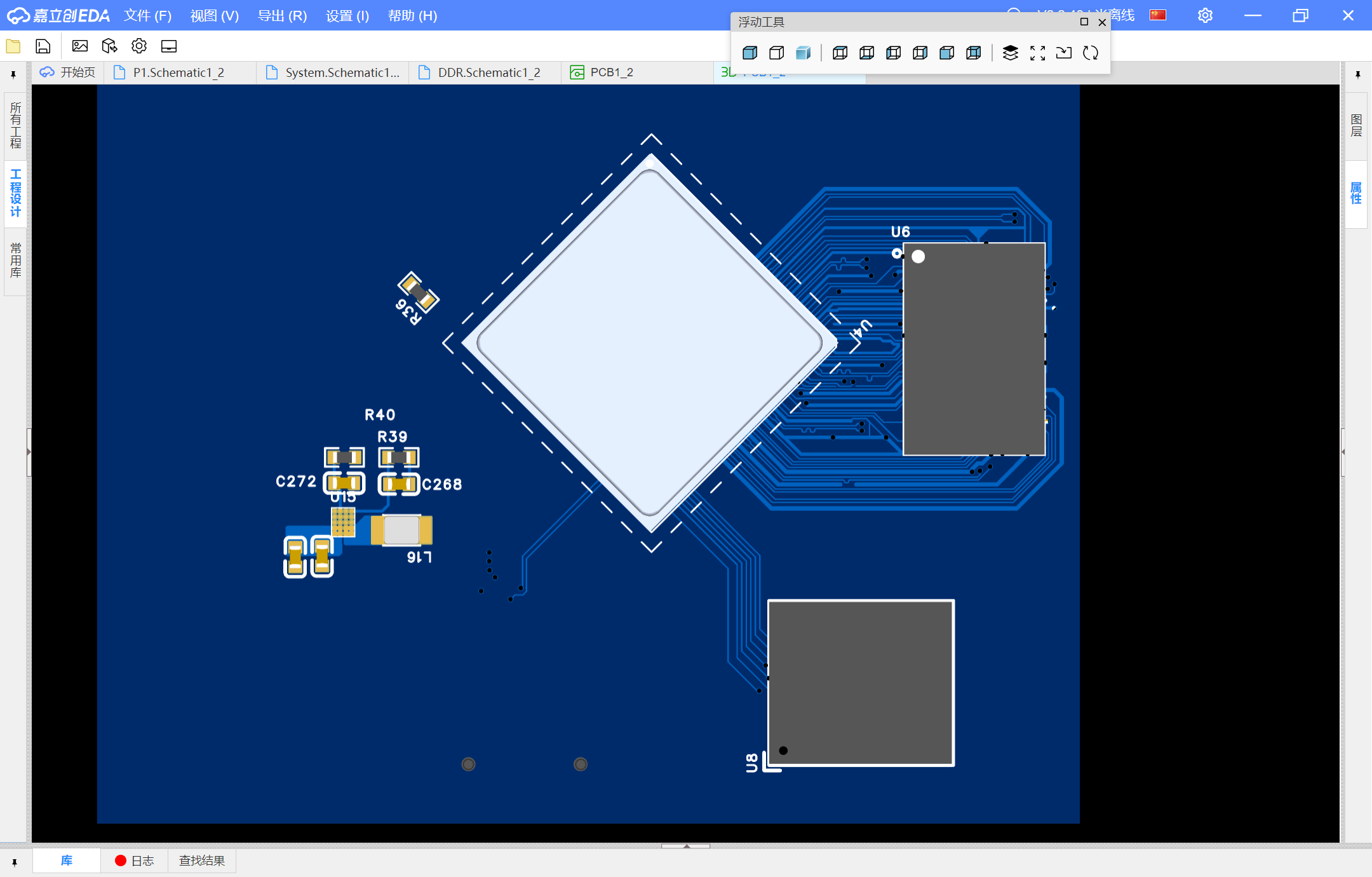Click the U6 chip in 3D view
The height and width of the screenshot is (877, 1372).
(x=974, y=350)
